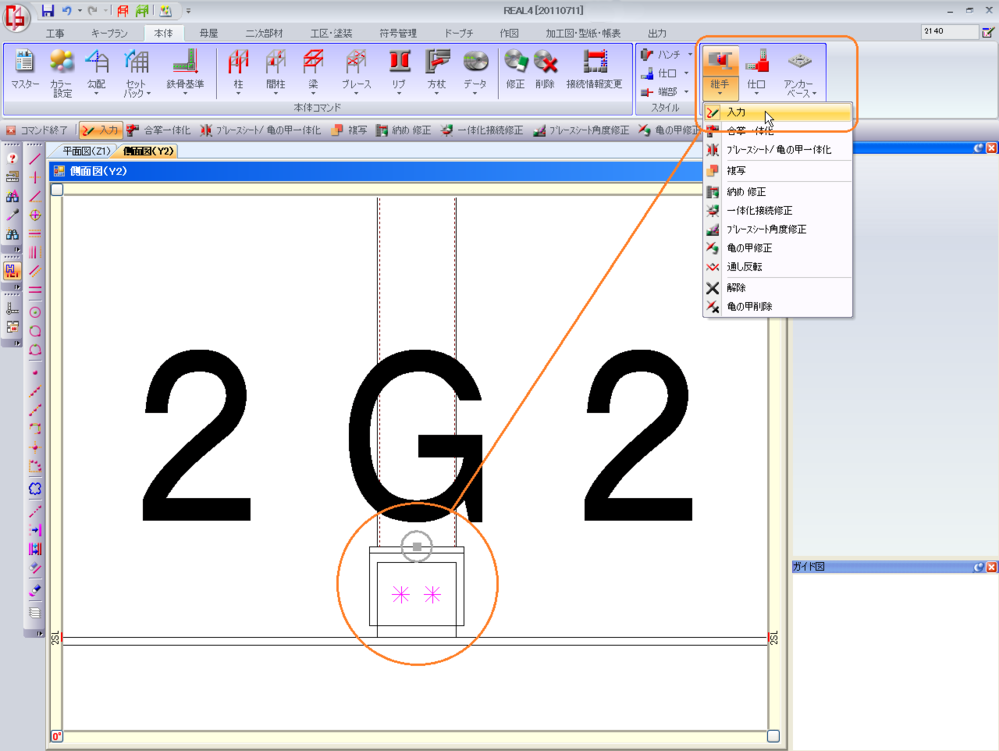
Task: Select the 梁 beam tool icon
Action: pos(313,62)
